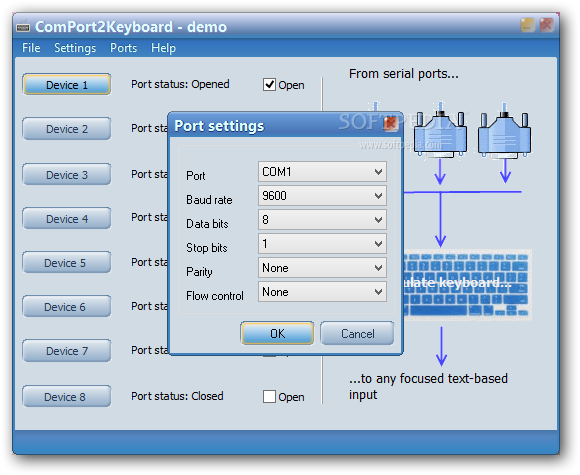Click '...to any focused text-based input' text
Screen dimensions: 580x475
click(x=428, y=387)
